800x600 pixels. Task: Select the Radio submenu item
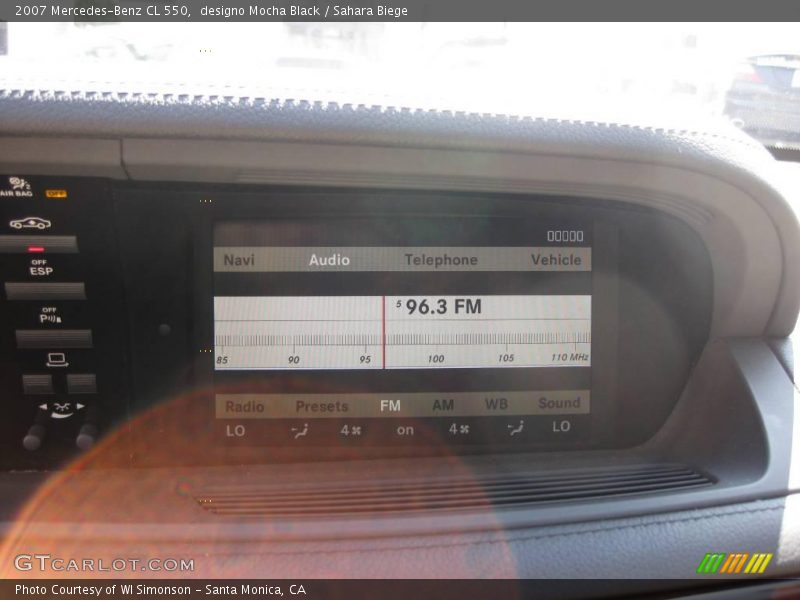(x=244, y=407)
